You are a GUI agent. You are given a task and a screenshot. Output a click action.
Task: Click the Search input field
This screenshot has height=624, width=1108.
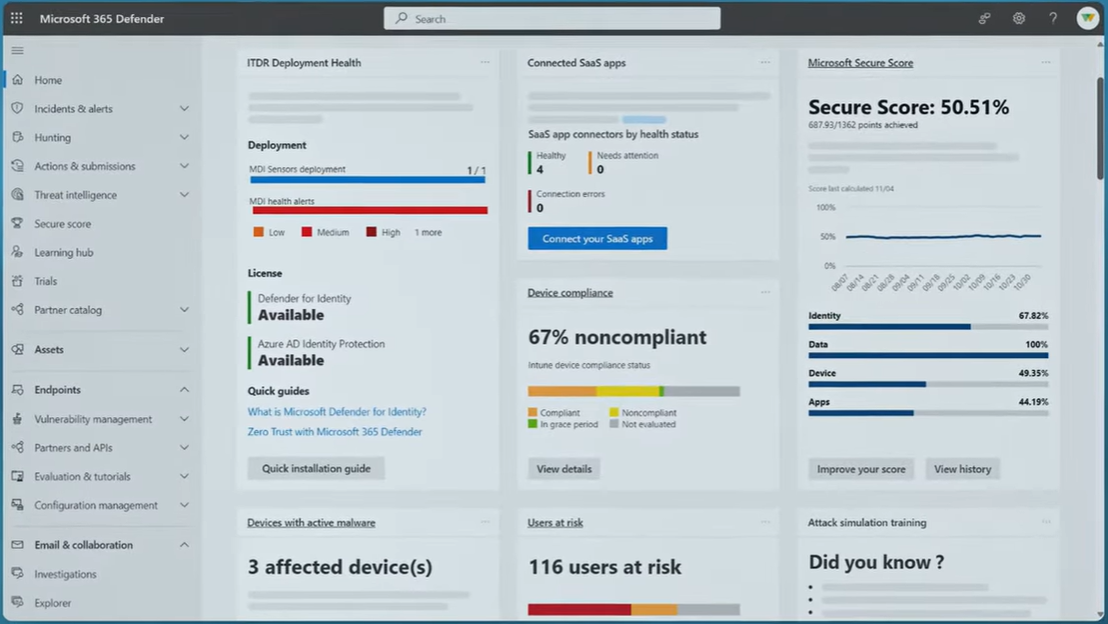(552, 18)
